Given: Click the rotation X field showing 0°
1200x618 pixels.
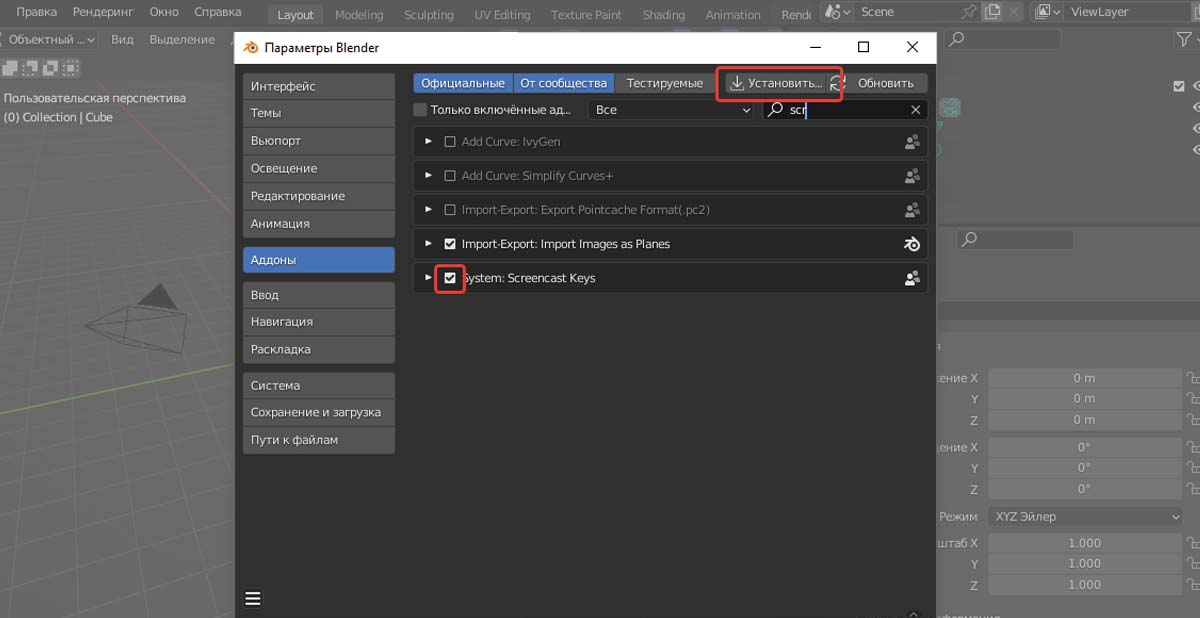Looking at the screenshot, I should [x=1084, y=447].
